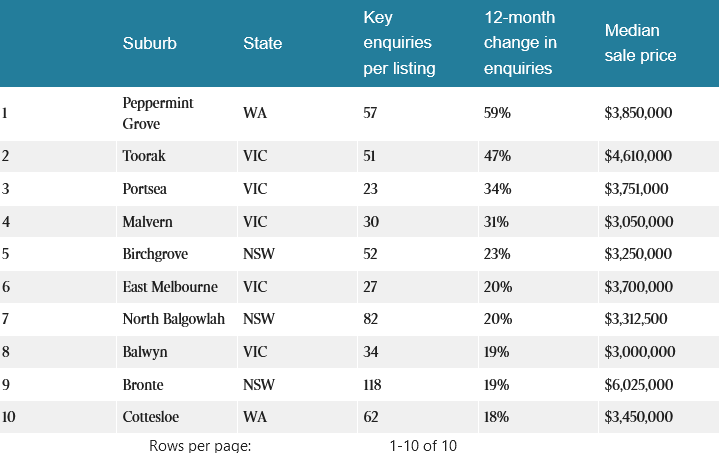Viewport: 719px width, 453px height.
Task: Click Bronte's $6,025,000 median price
Action: click(638, 384)
